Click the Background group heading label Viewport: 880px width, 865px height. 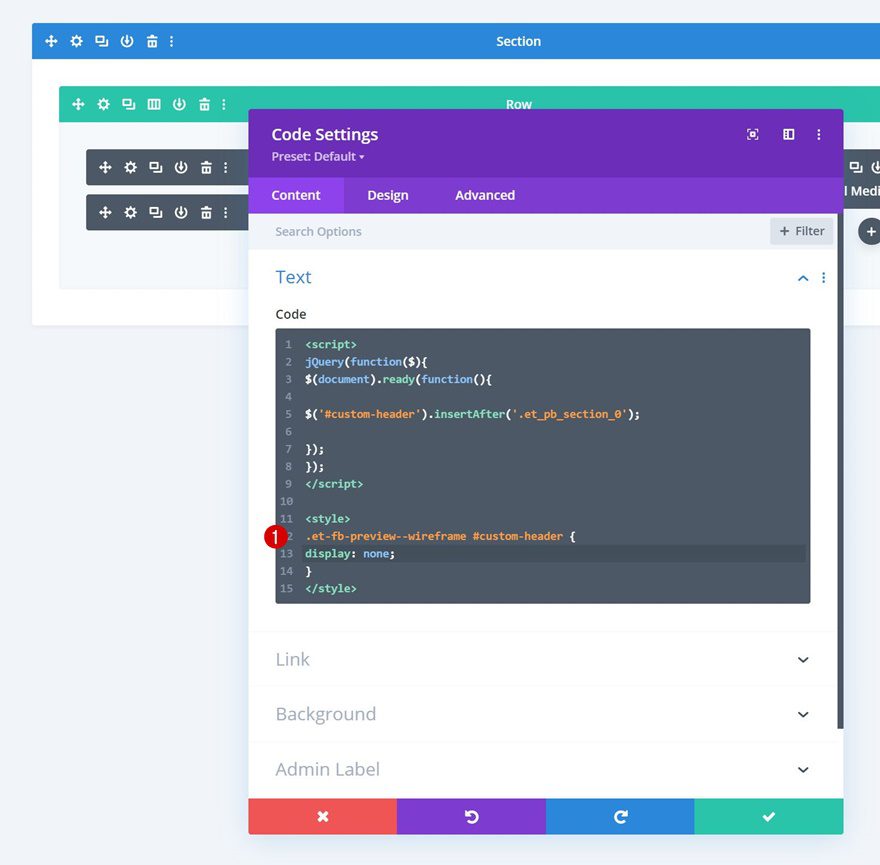tap(326, 714)
